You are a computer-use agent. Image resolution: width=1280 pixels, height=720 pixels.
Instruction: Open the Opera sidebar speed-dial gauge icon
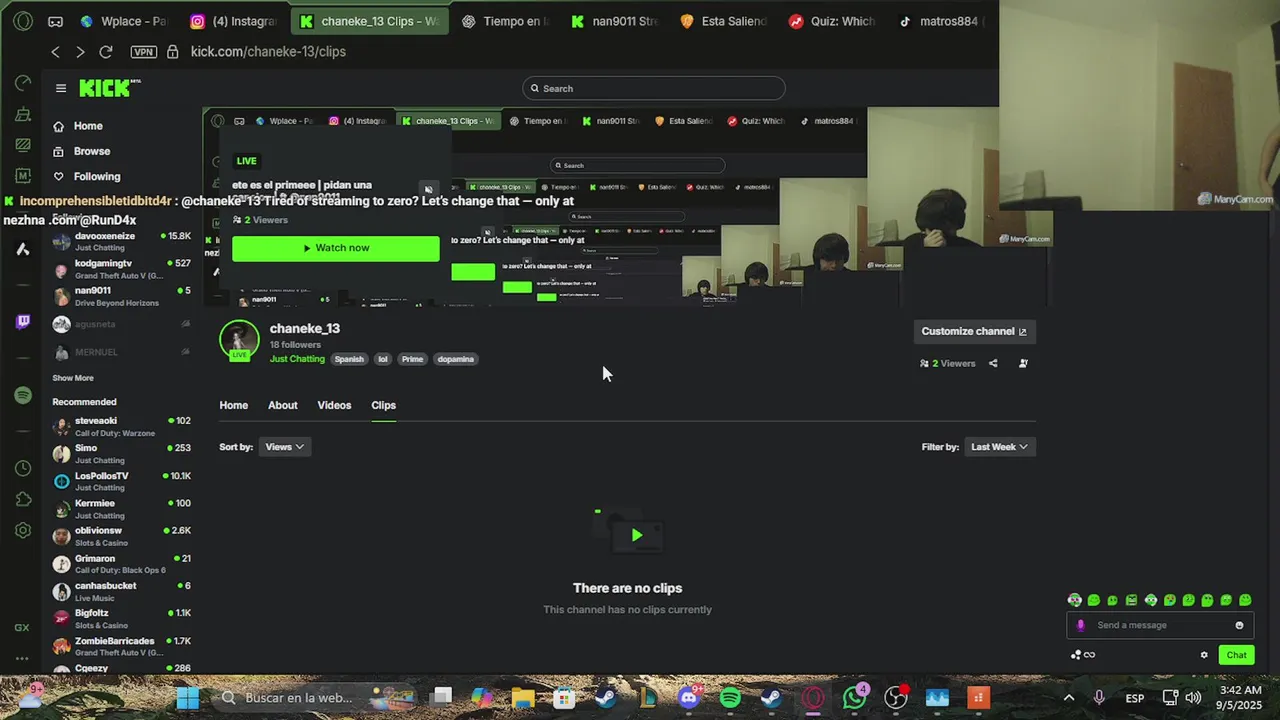[22, 84]
